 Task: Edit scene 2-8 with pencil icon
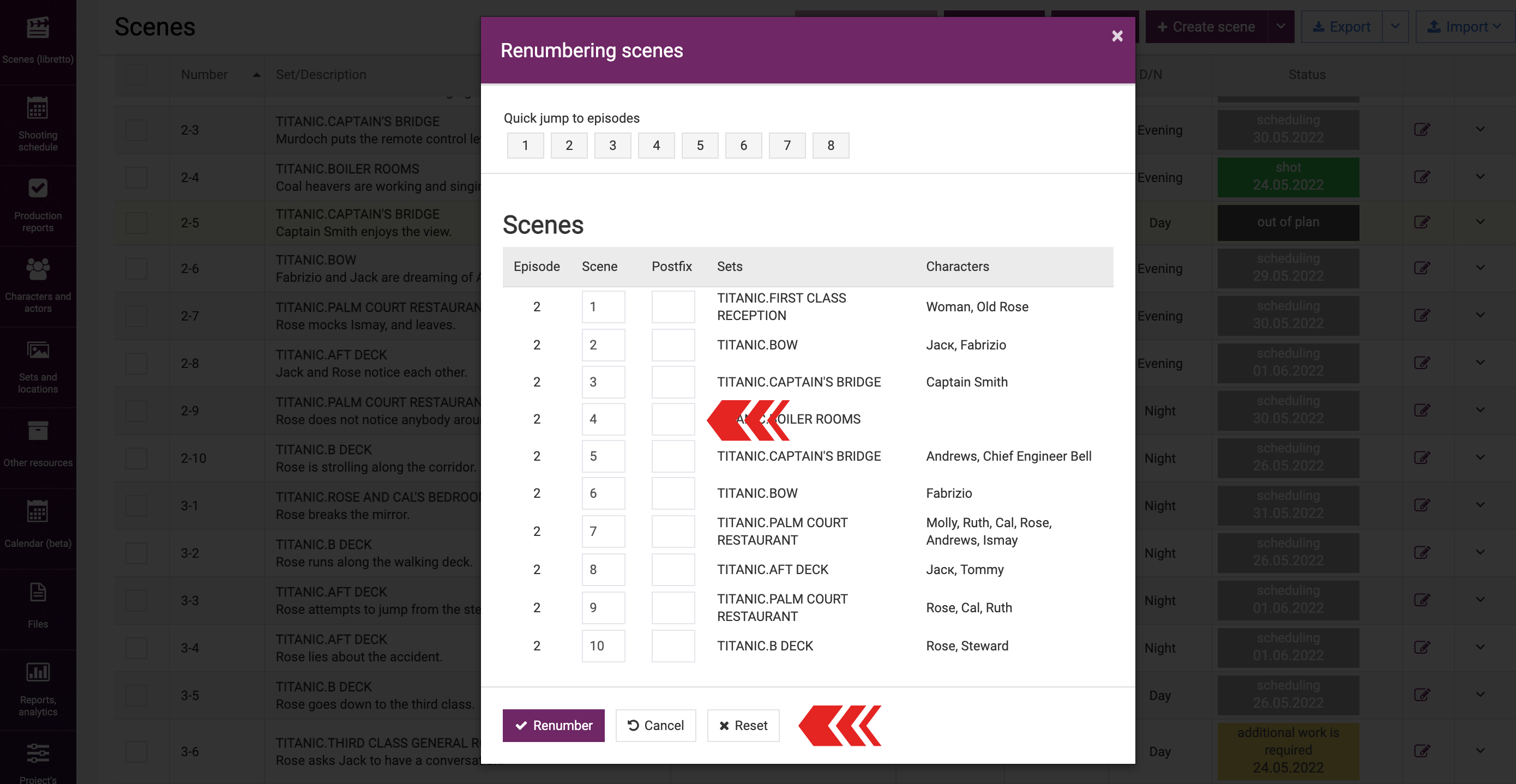tap(1422, 363)
